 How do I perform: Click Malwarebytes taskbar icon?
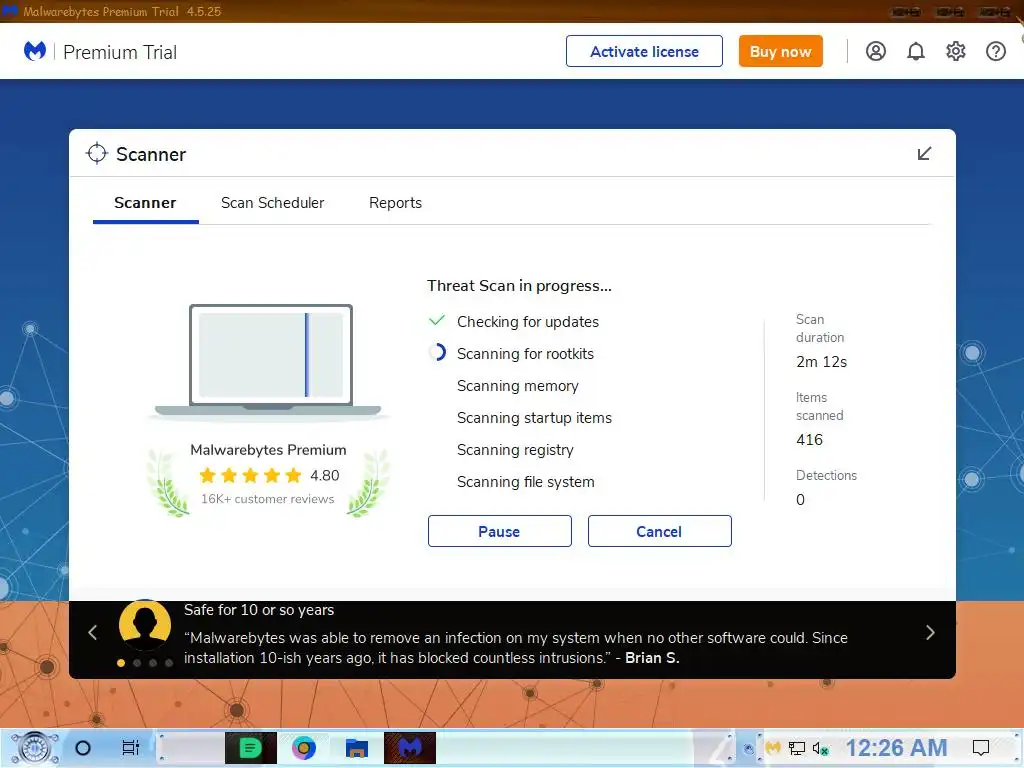click(x=409, y=748)
